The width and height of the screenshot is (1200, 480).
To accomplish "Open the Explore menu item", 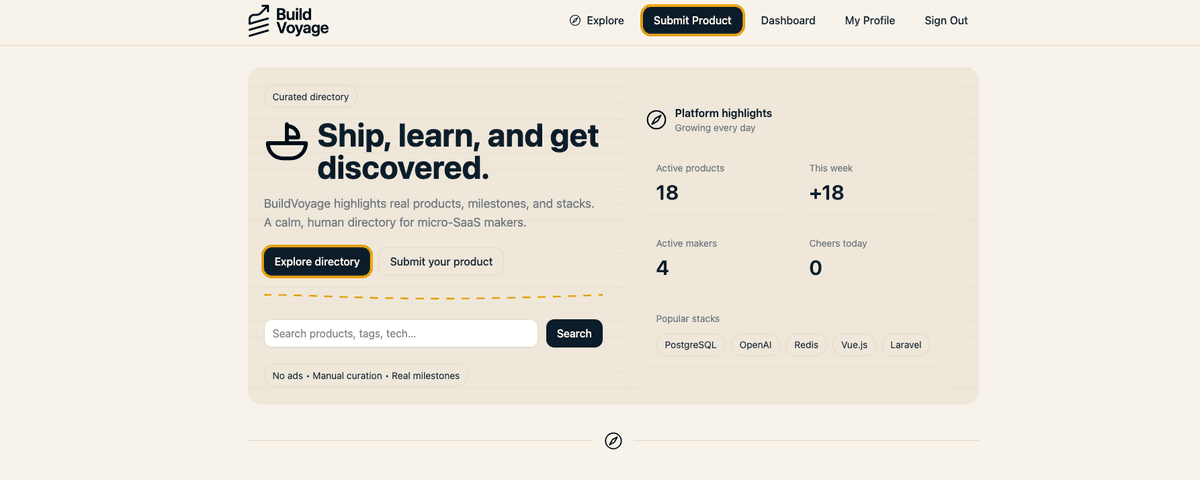I will [x=597, y=21].
